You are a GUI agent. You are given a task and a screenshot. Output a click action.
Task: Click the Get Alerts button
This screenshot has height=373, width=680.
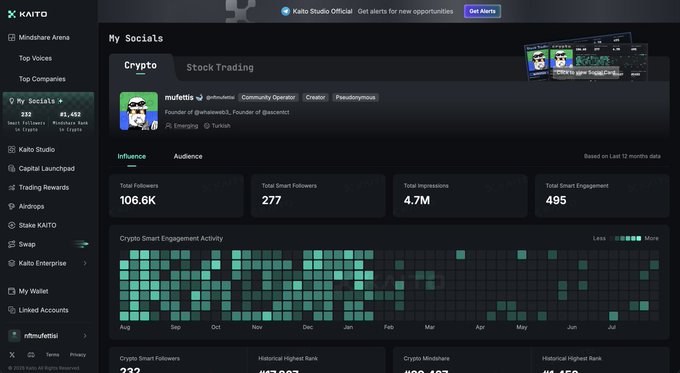pos(482,11)
